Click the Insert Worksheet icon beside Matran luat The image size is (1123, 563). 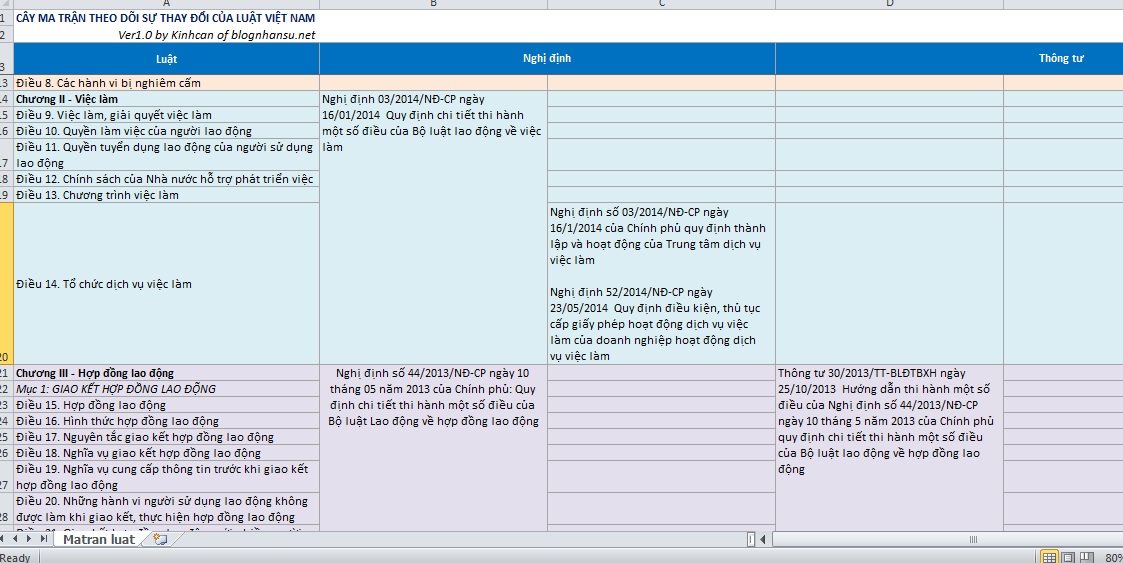[160, 539]
